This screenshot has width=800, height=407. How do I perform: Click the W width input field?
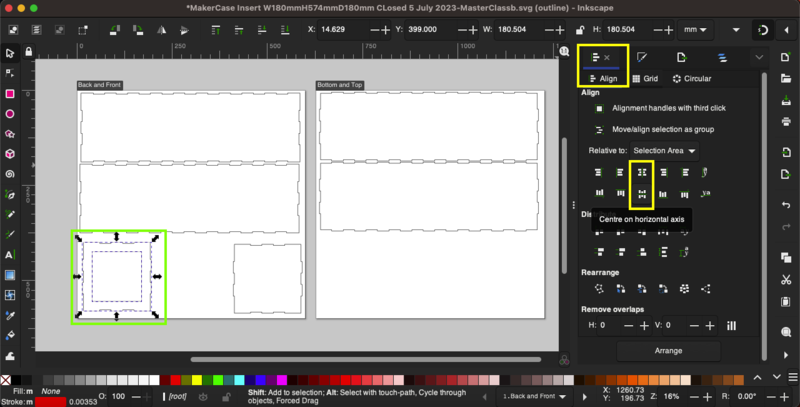pyautogui.click(x=518, y=30)
